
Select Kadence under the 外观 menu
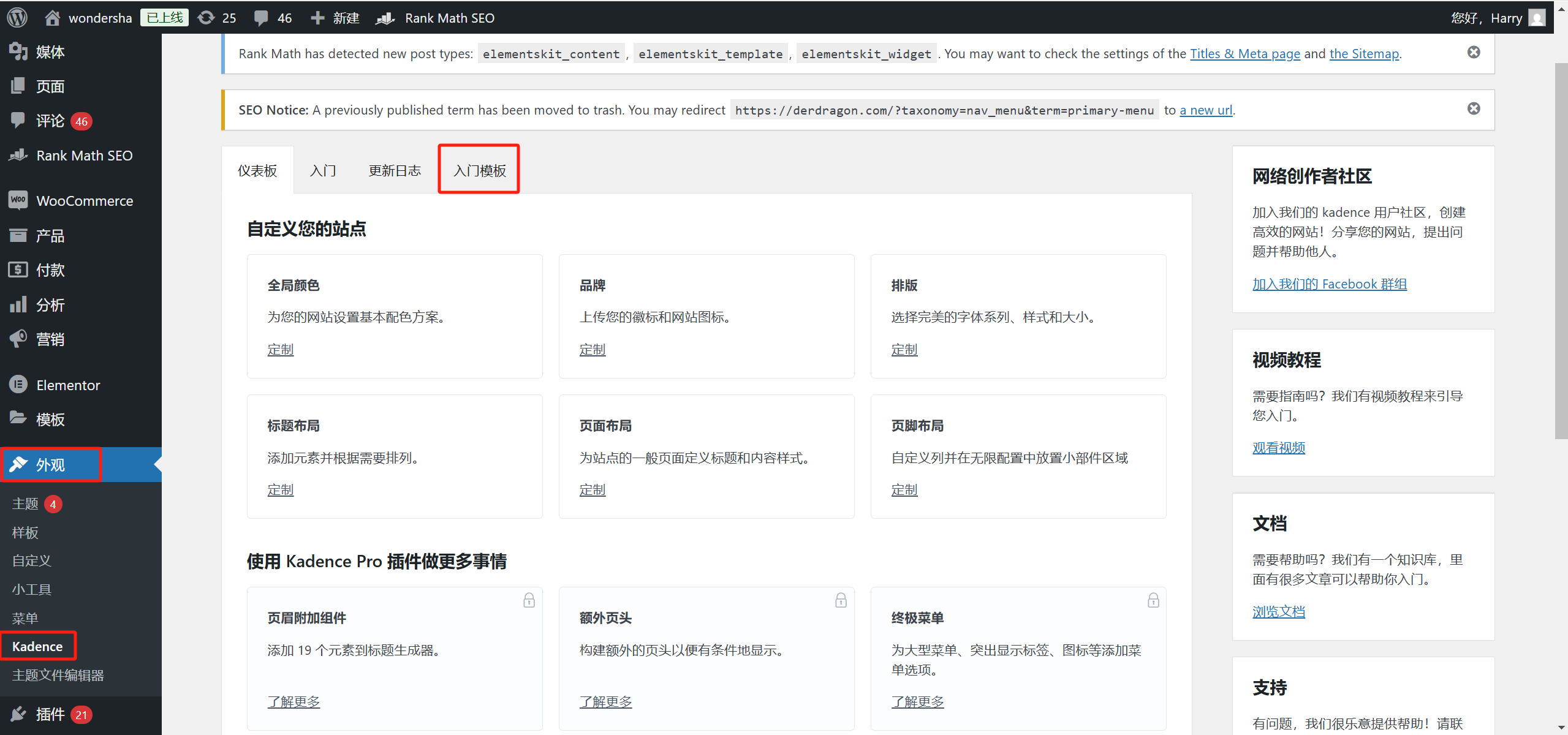(37, 646)
